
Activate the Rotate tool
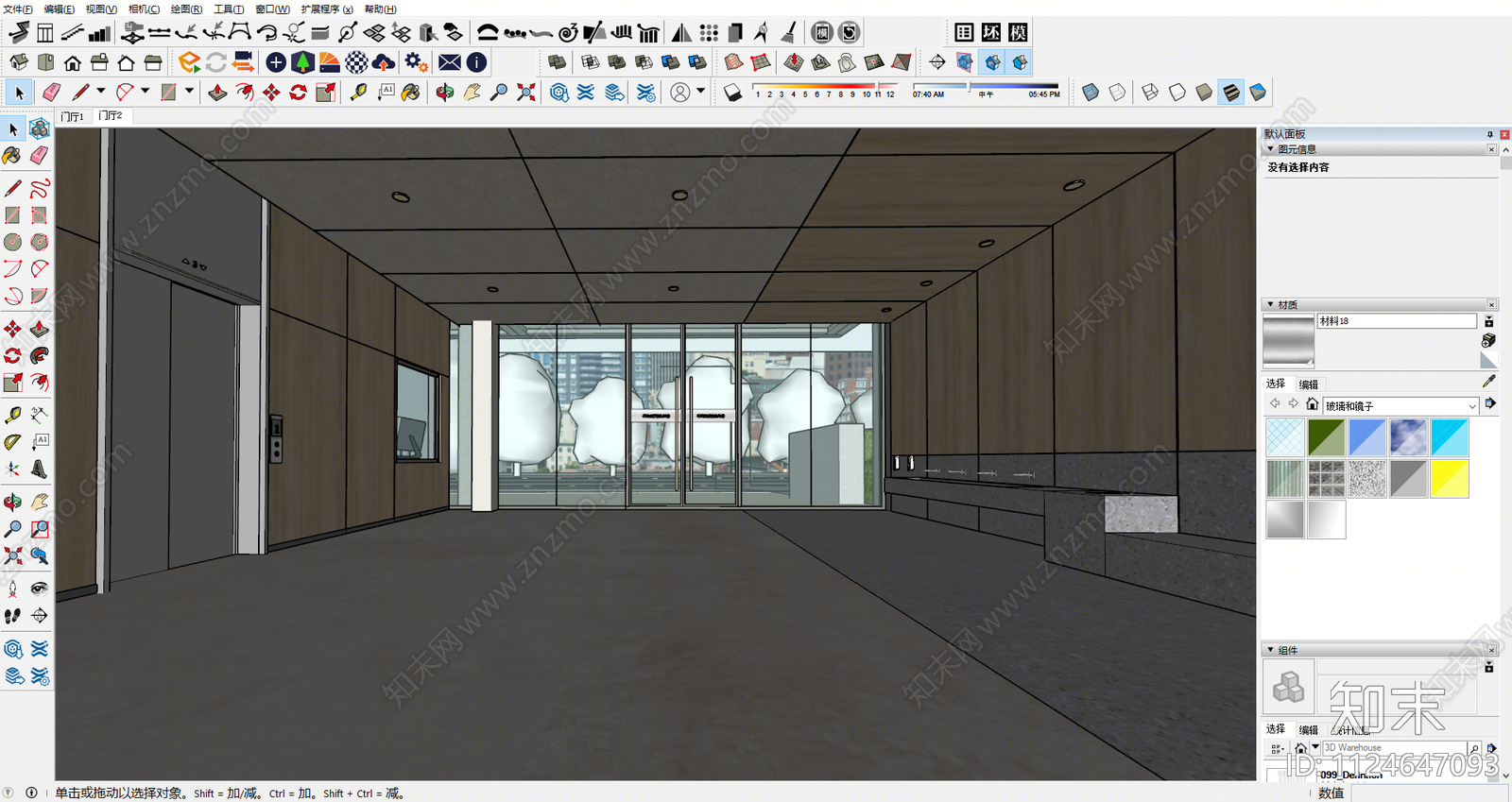pyautogui.click(x=299, y=93)
